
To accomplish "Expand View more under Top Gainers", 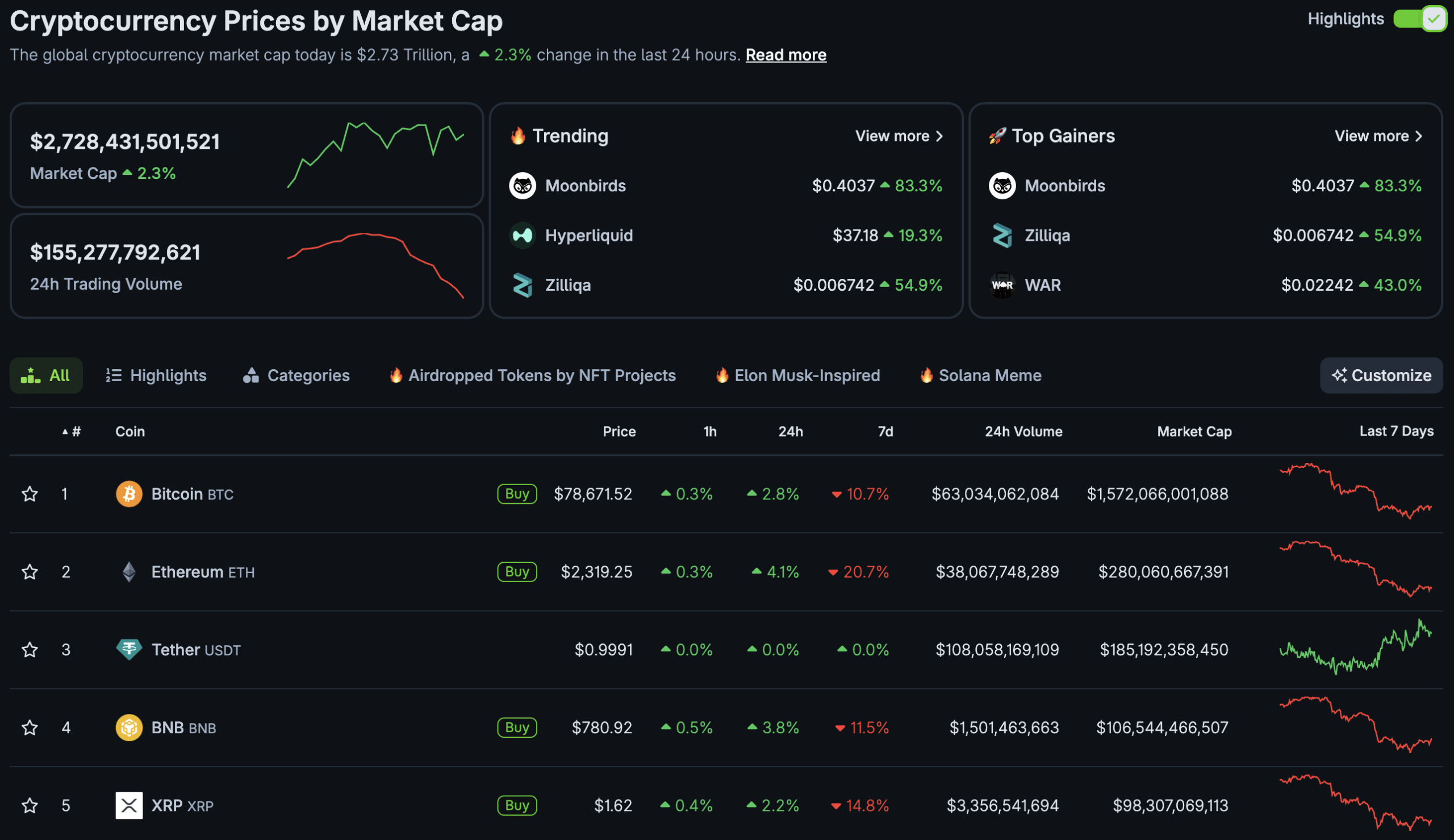I will [1374, 136].
